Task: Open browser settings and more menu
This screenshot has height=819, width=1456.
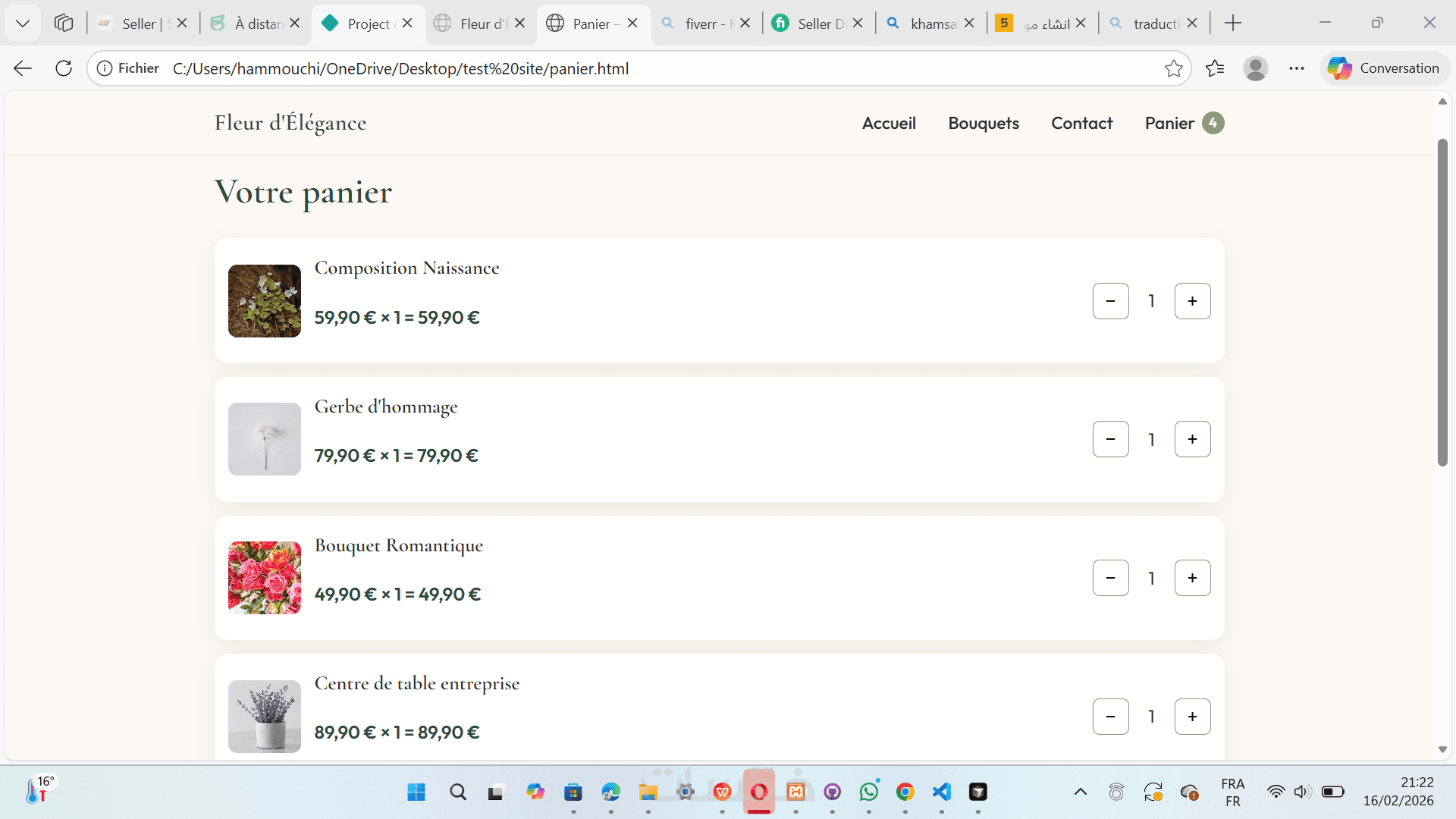Action: click(1297, 68)
